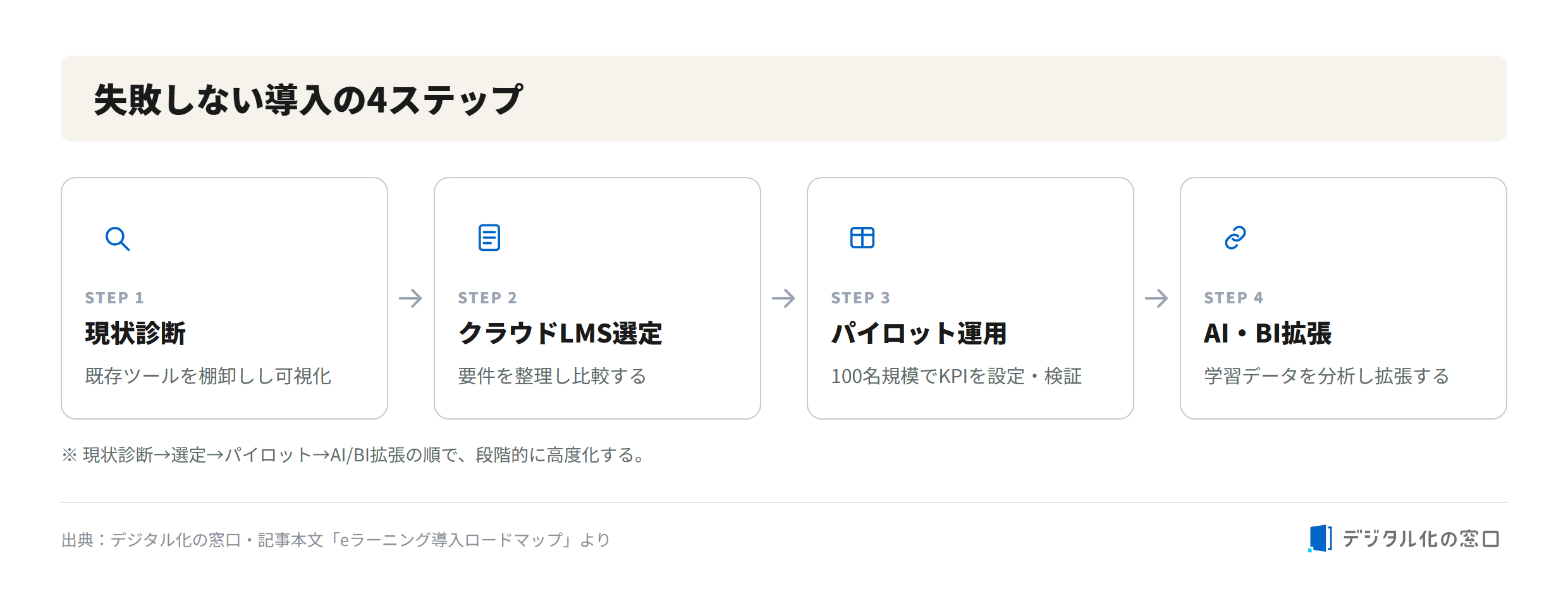The width and height of the screenshot is (1568, 613).
Task: Click the title 失敗しない導入の4ステップ
Action: 309,100
